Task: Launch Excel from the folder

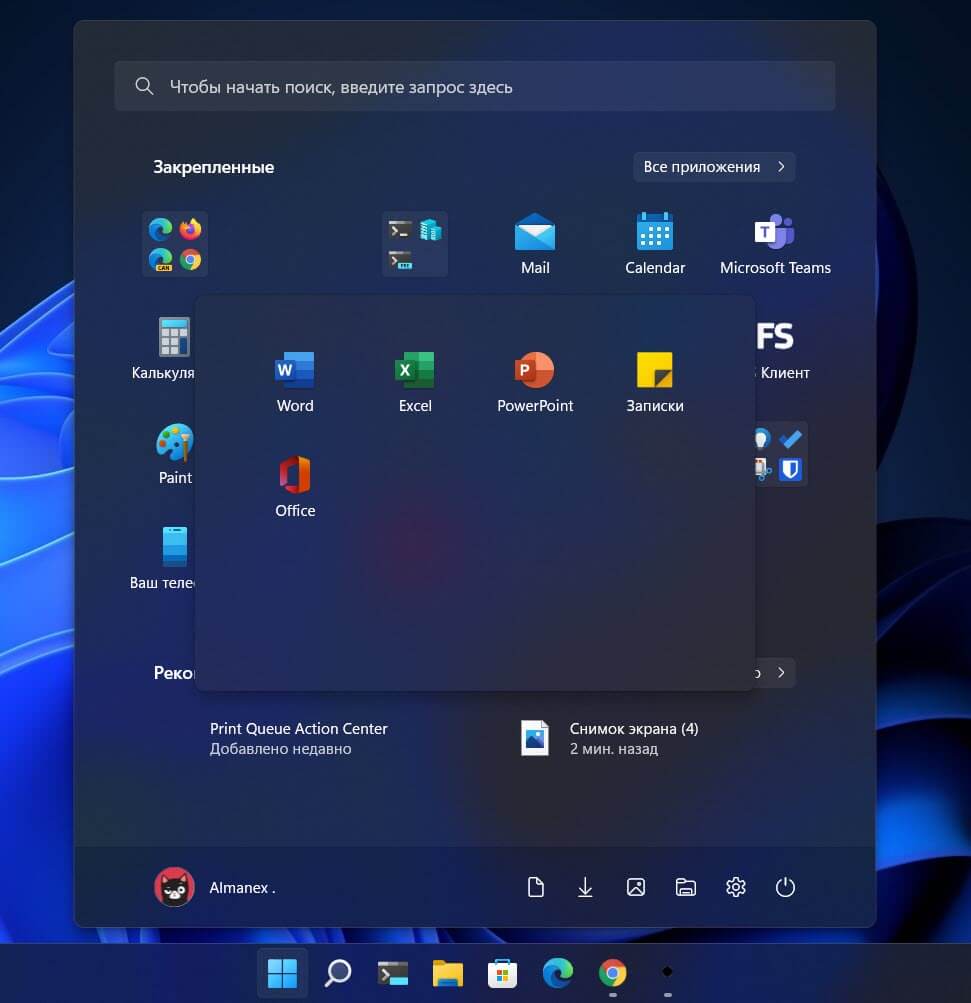Action: pyautogui.click(x=415, y=382)
